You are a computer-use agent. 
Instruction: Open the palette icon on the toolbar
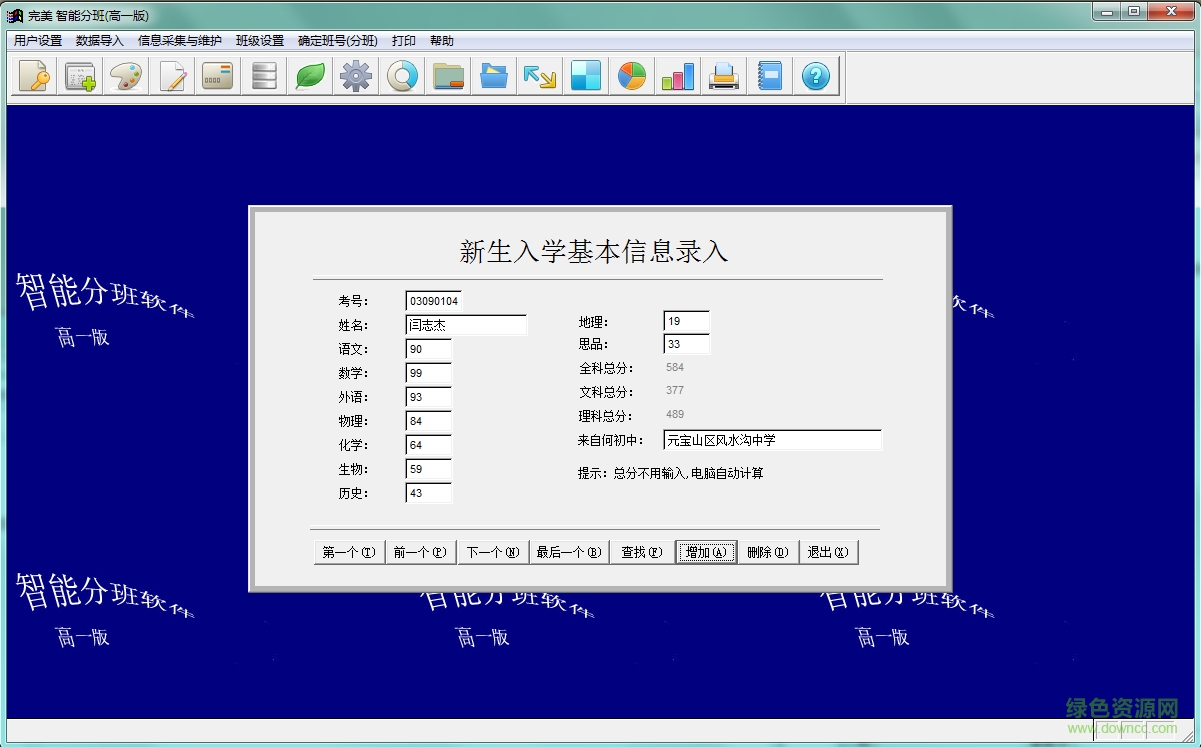click(x=126, y=75)
